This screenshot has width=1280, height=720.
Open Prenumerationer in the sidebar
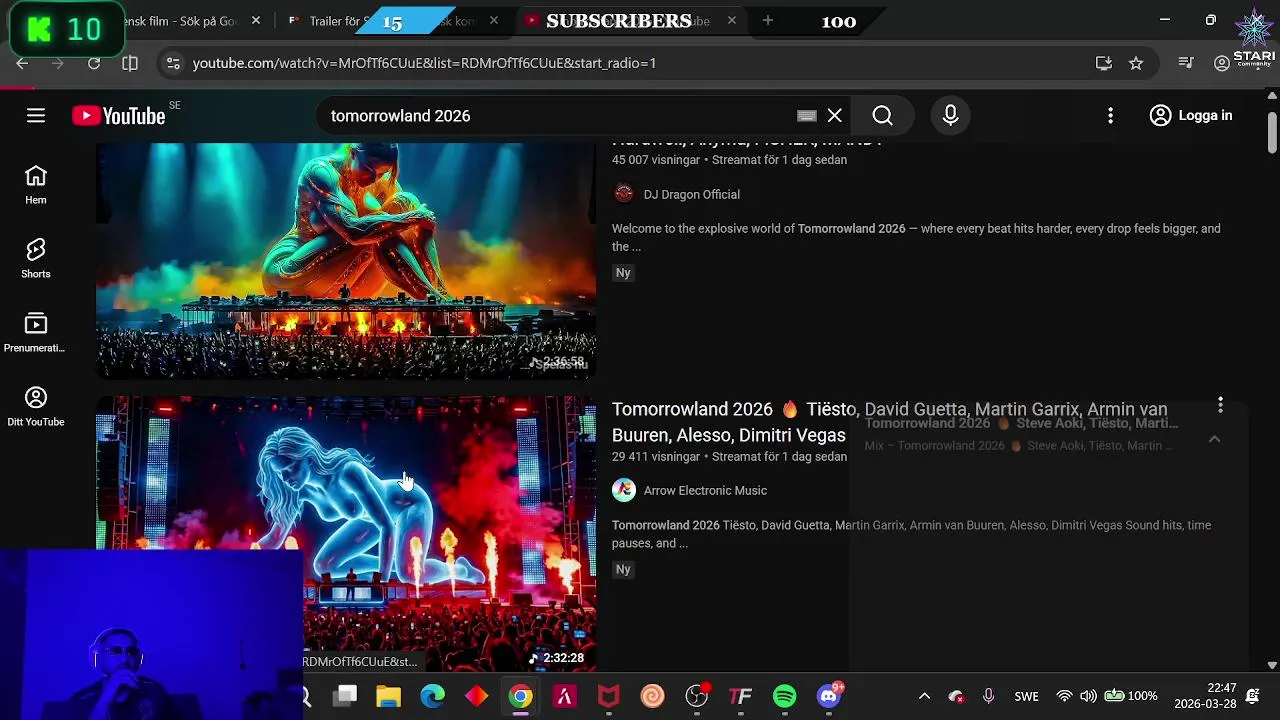point(36,333)
